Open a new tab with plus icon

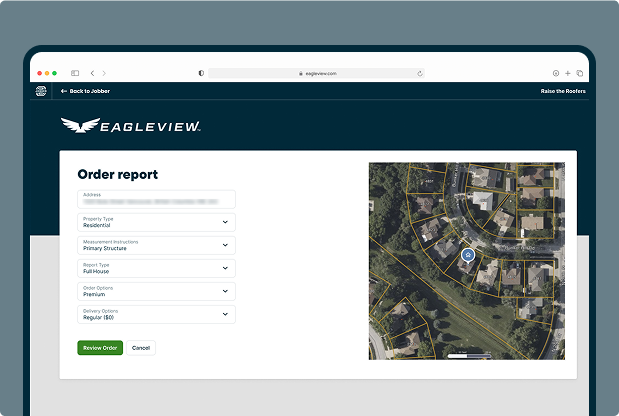pos(568,73)
